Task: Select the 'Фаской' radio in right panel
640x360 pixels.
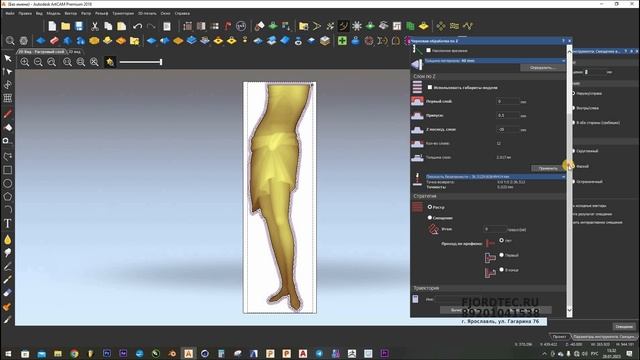Action: pos(573,166)
